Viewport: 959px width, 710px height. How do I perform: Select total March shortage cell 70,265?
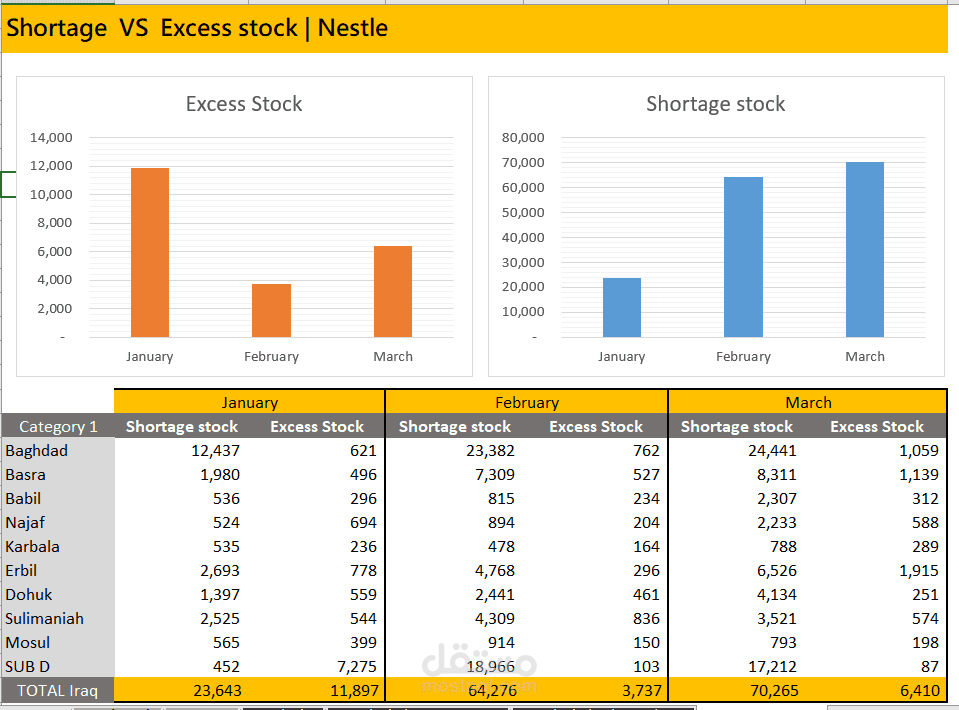pos(771,690)
